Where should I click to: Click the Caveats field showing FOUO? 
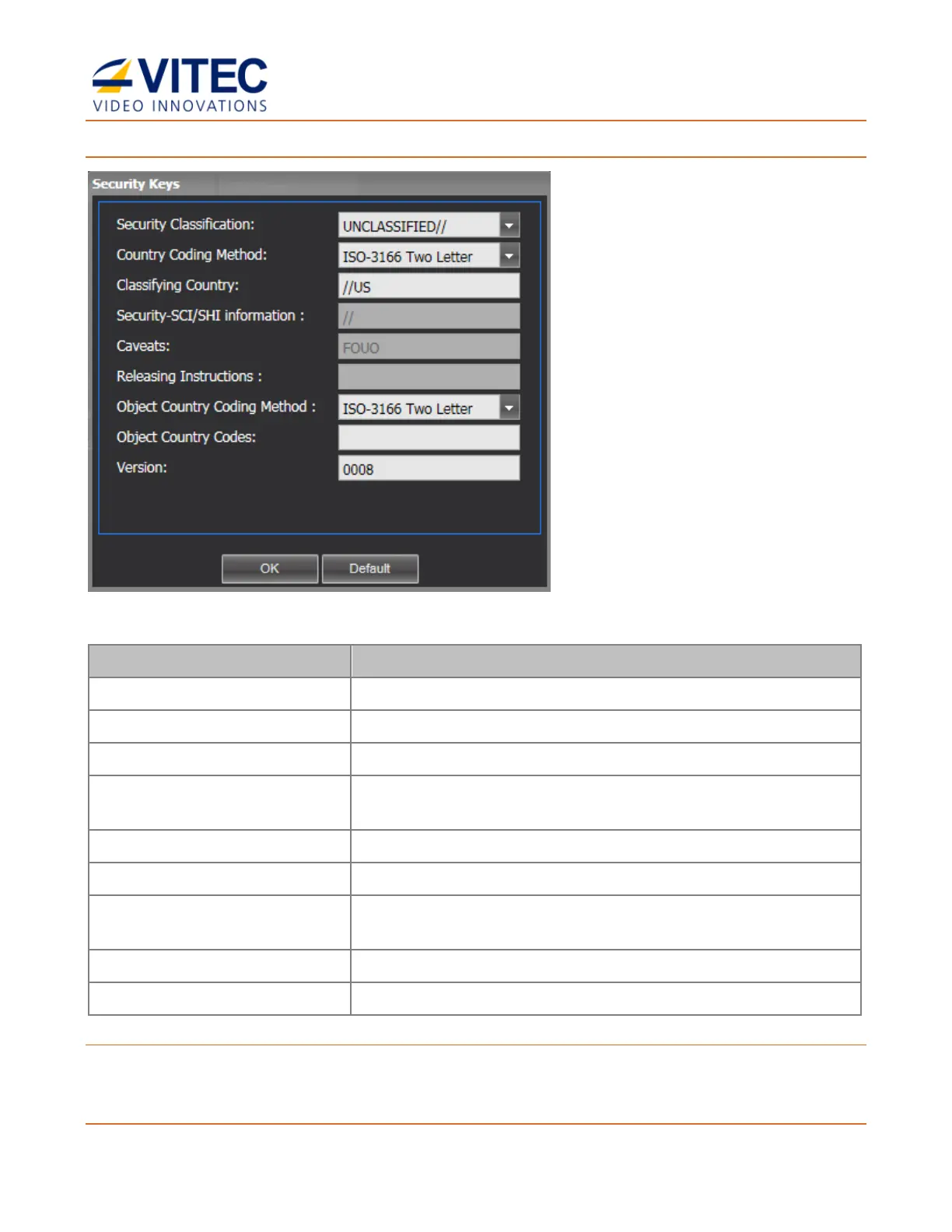click(x=429, y=347)
